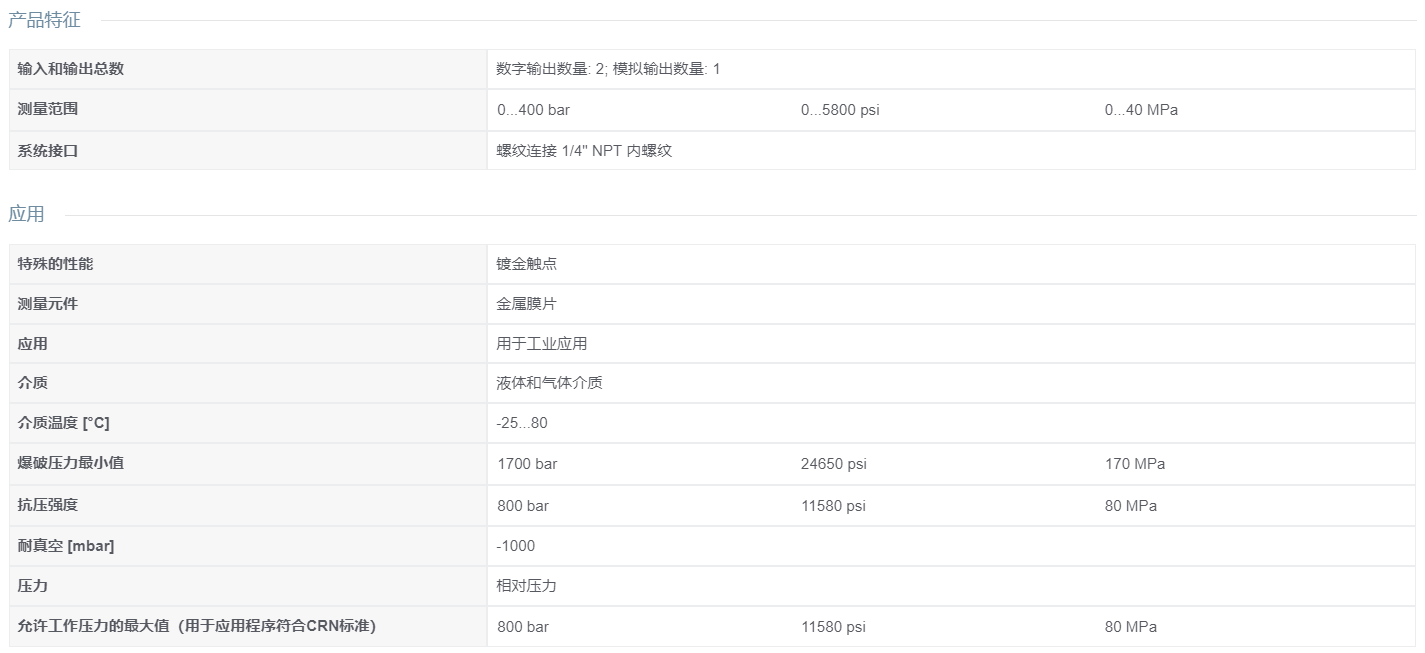Select the 测量范围 row label
The height and width of the screenshot is (653, 1425).
[47, 109]
